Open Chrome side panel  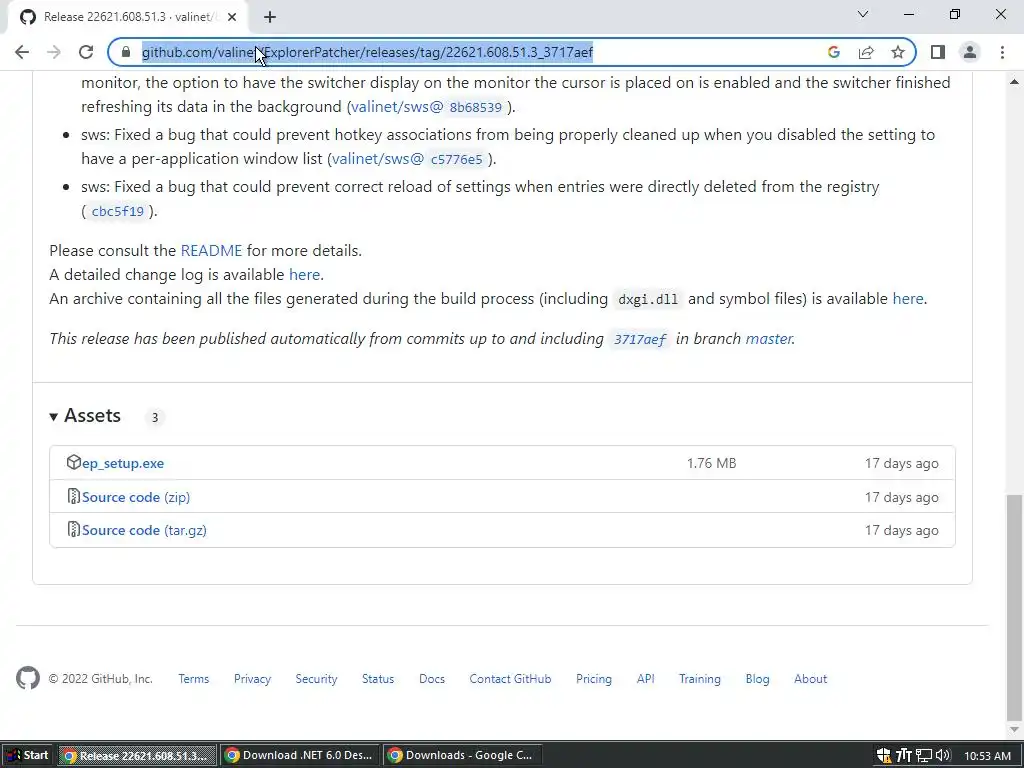click(938, 52)
